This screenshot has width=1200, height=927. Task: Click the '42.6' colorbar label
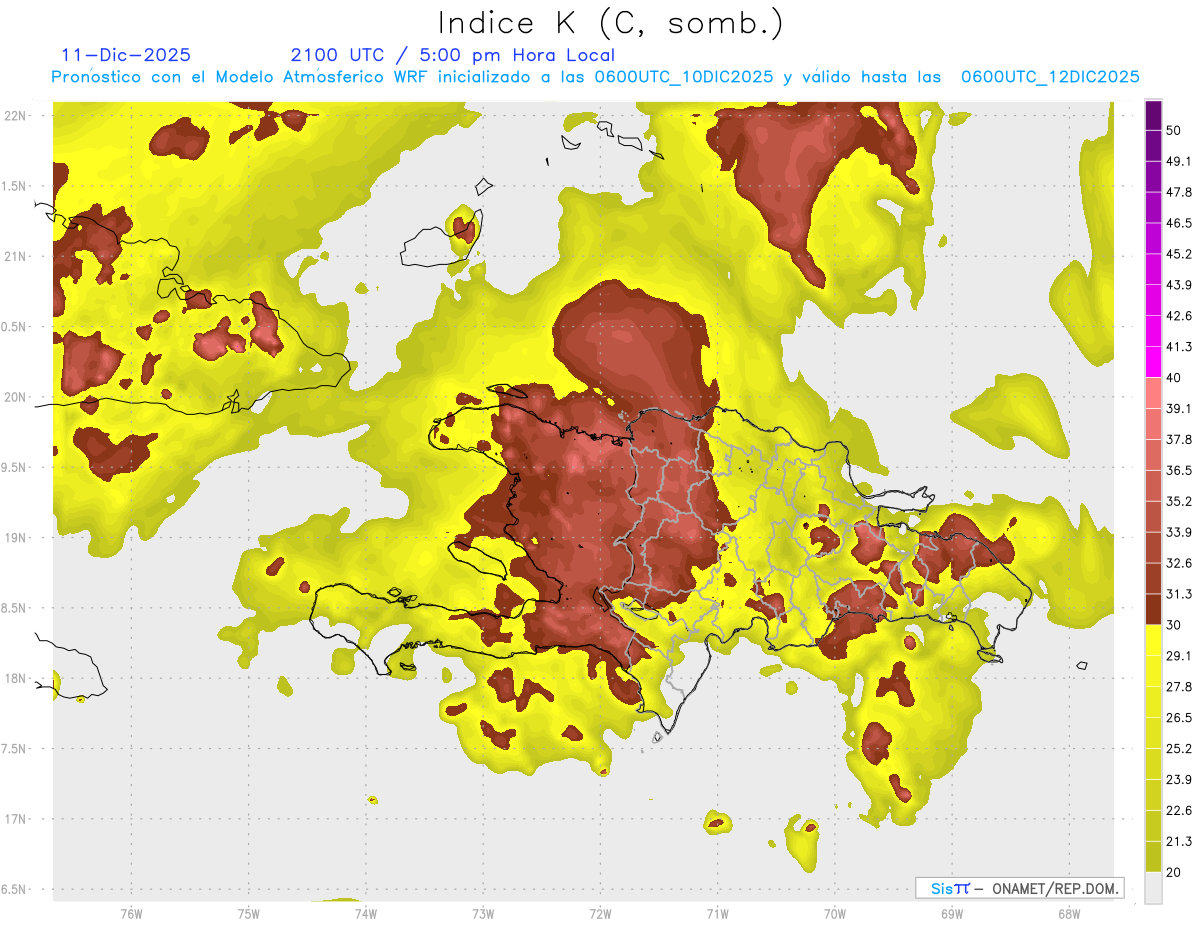pos(1179,316)
